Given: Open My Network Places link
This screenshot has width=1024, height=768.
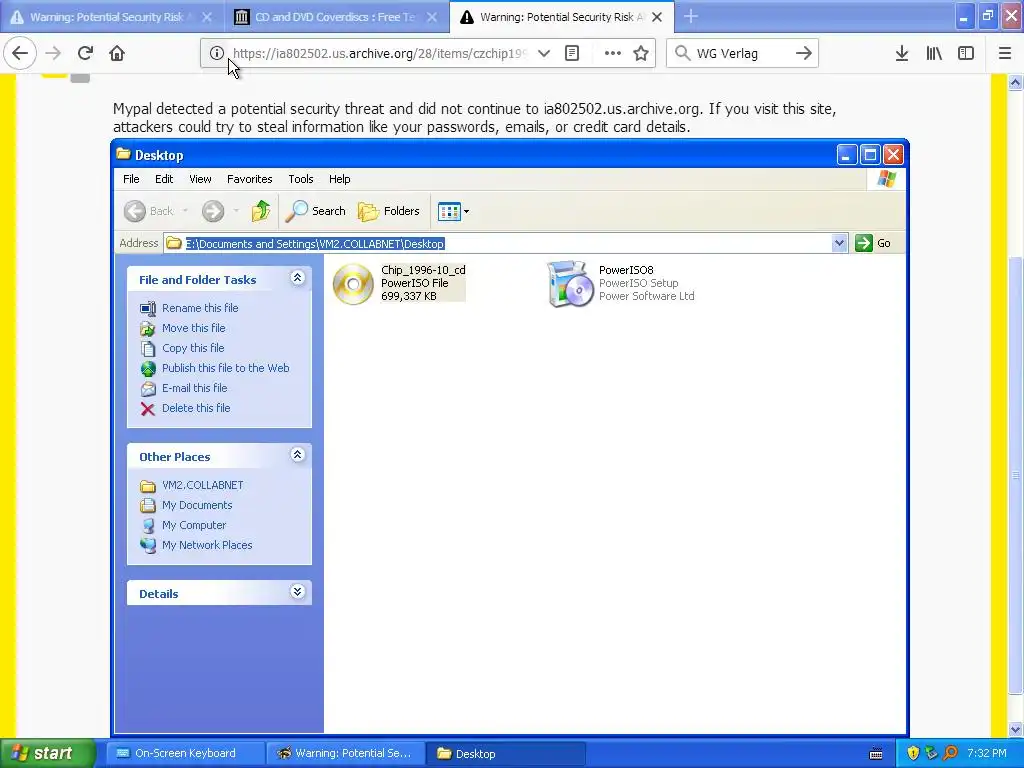Looking at the screenshot, I should coord(207,545).
